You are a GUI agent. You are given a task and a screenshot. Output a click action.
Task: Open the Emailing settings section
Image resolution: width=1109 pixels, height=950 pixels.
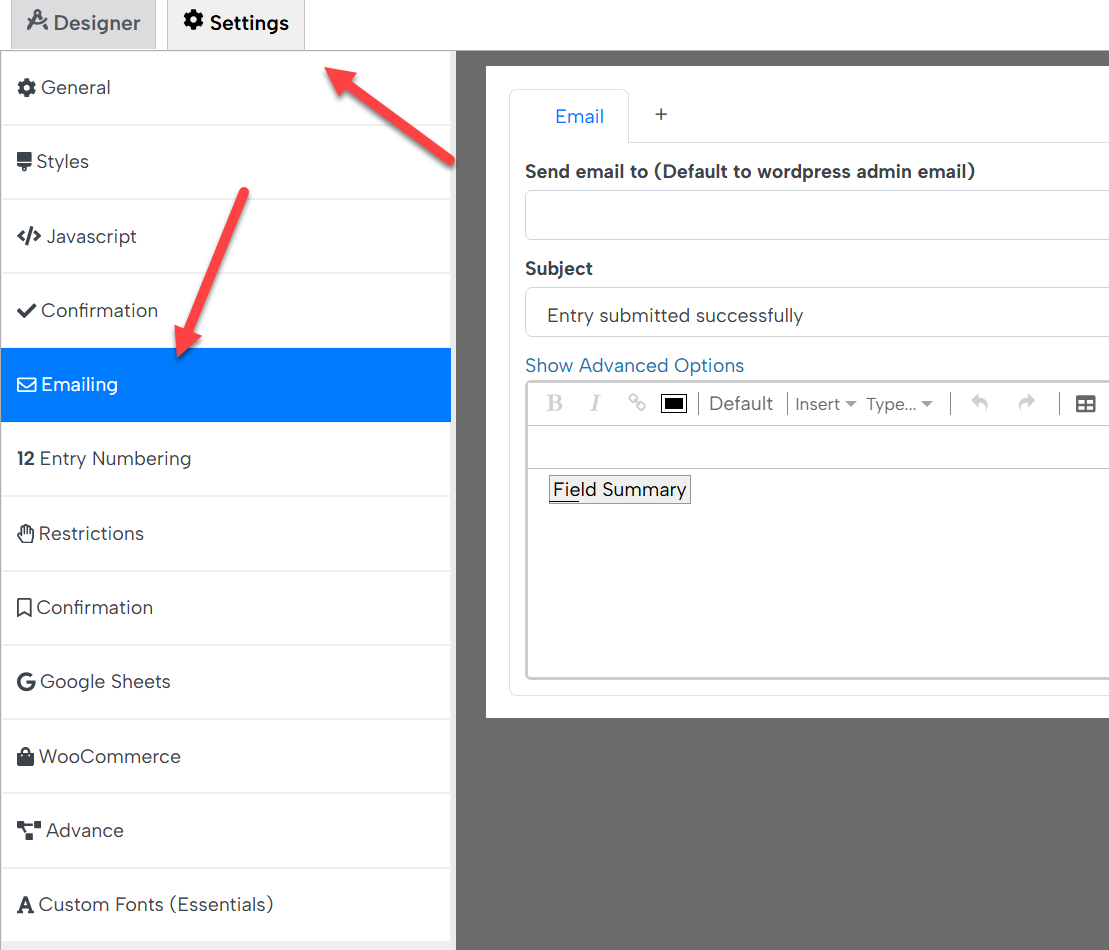(77, 384)
